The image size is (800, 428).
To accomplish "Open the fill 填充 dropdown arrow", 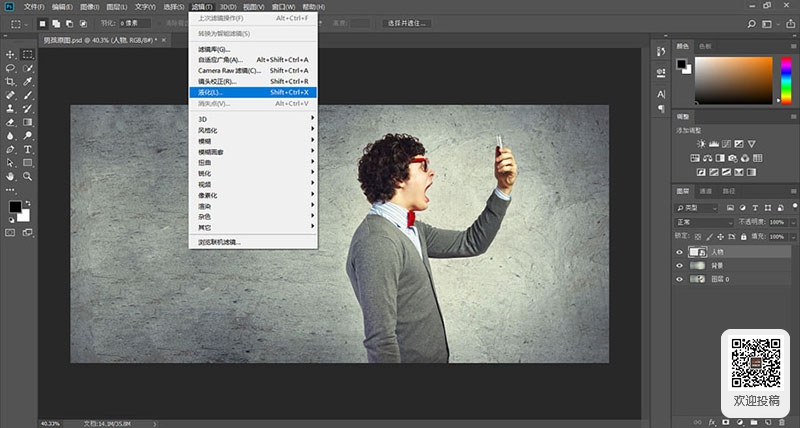I will pos(792,237).
